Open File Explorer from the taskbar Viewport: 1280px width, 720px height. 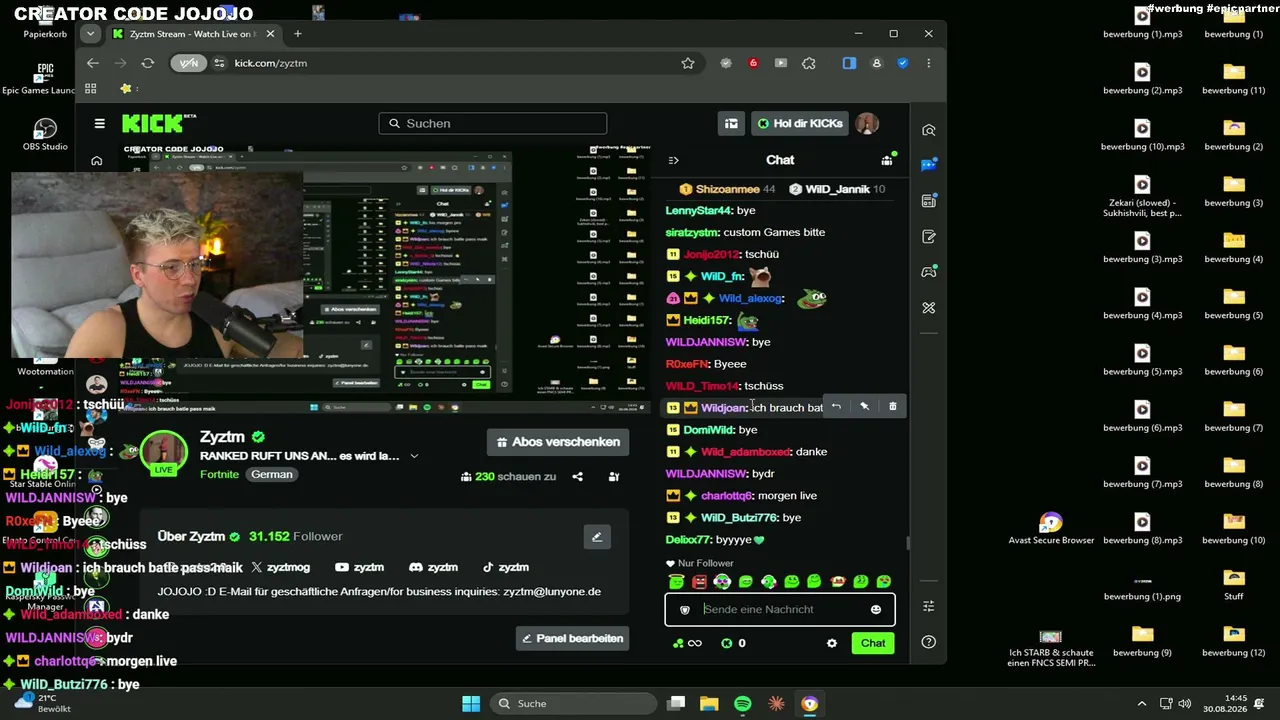point(709,704)
